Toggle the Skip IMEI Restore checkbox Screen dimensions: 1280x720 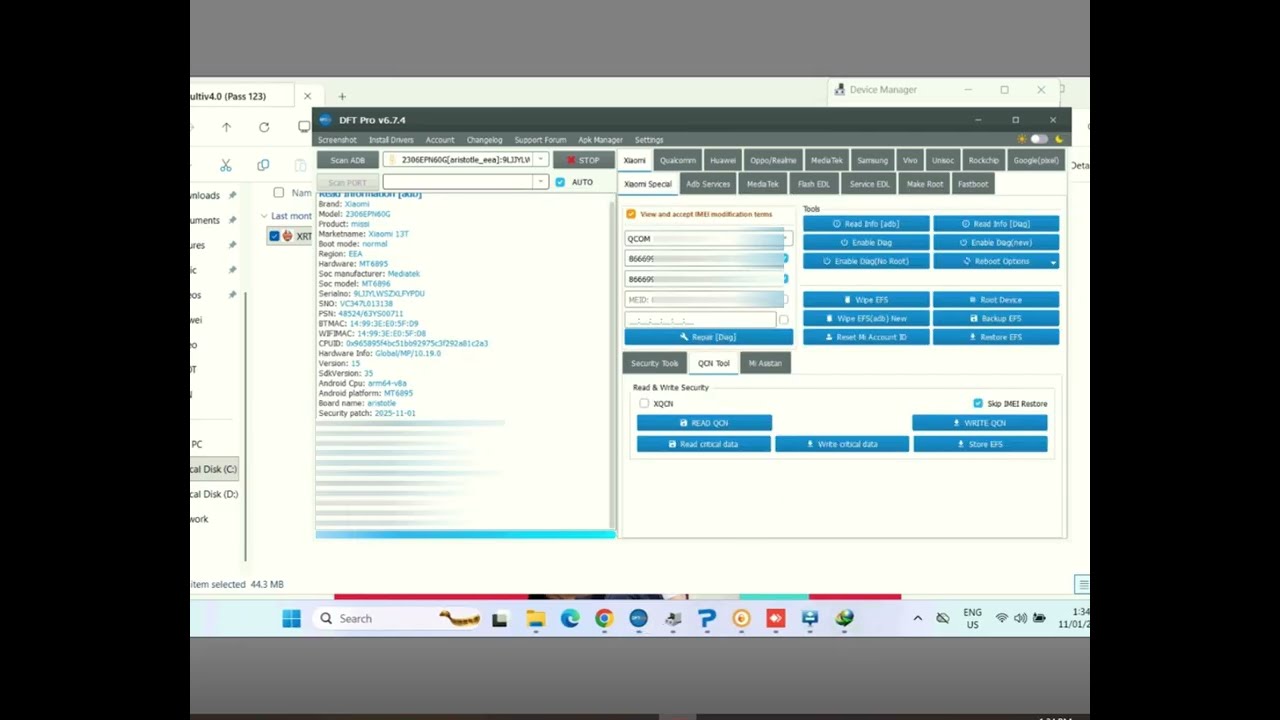click(x=978, y=403)
